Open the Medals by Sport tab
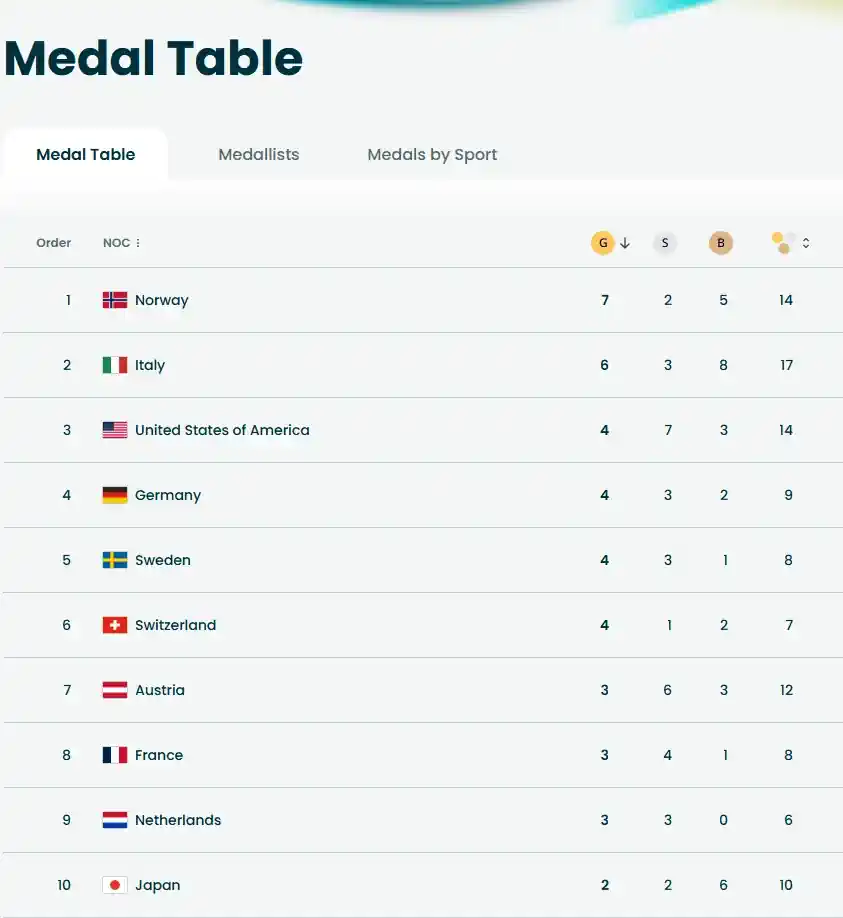 click(x=432, y=155)
